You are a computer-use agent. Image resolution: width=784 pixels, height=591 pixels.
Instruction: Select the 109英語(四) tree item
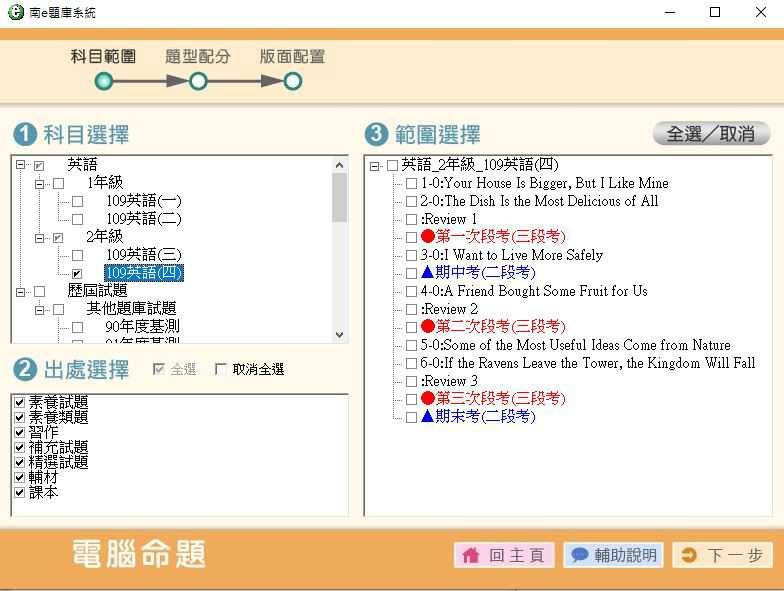pyautogui.click(x=144, y=272)
